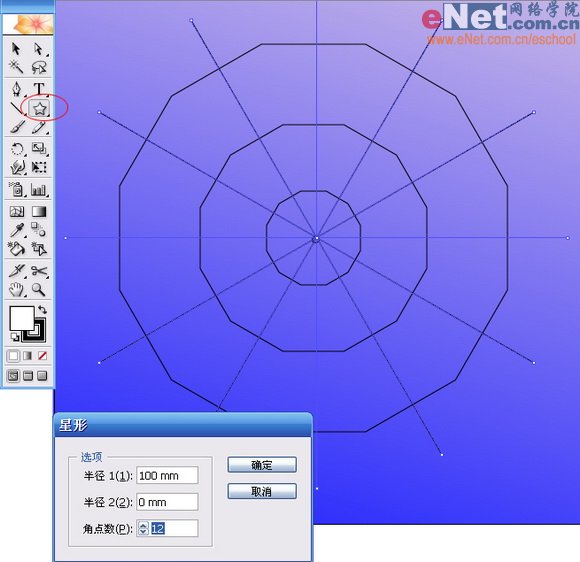Select the Rotate tool
Screen dimensions: 580x562
17,149
